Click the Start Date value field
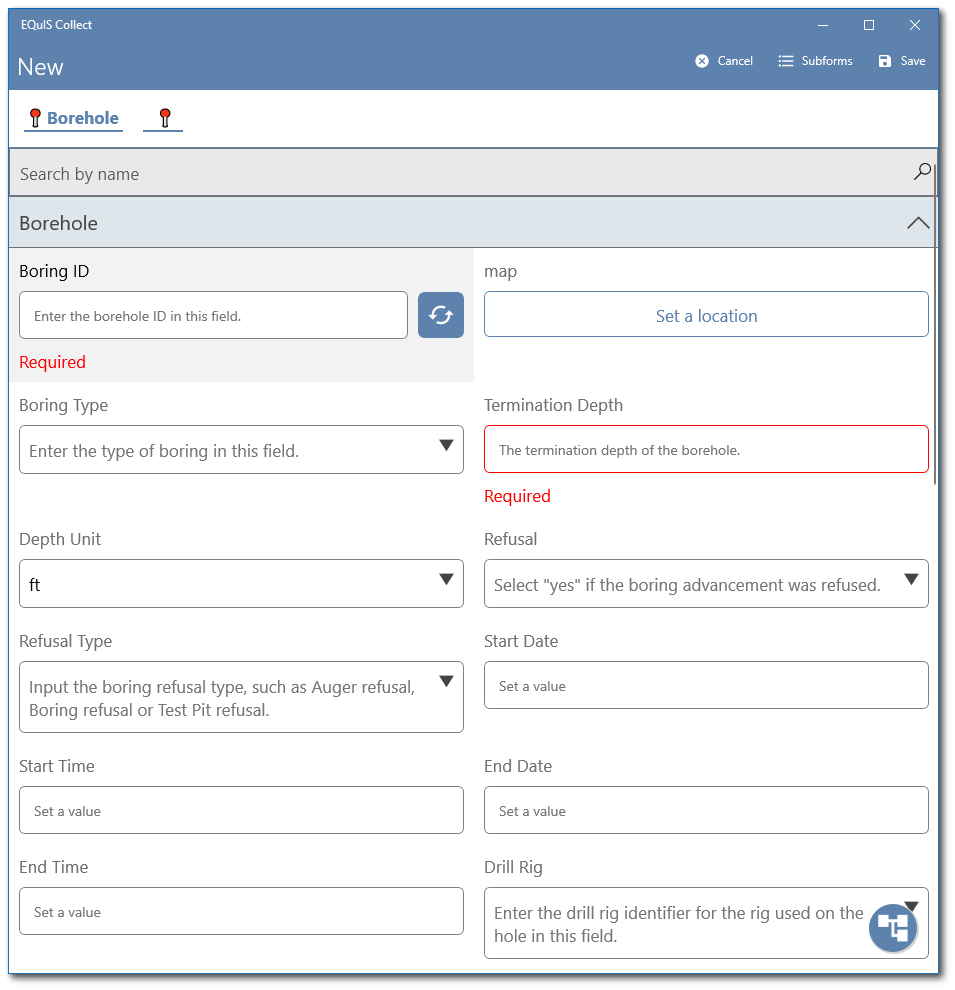The image size is (955, 990). pyautogui.click(x=706, y=685)
